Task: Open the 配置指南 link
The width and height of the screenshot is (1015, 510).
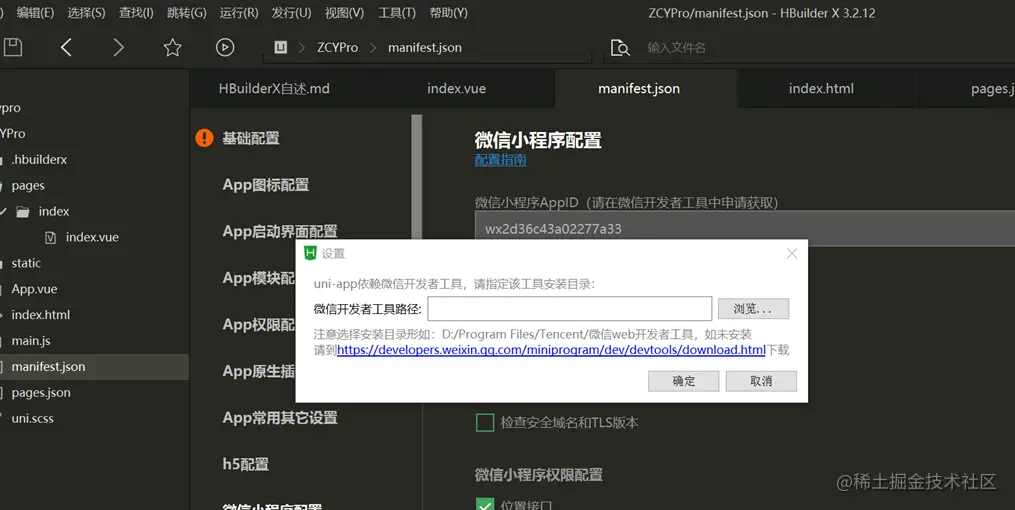Action: coord(500,160)
